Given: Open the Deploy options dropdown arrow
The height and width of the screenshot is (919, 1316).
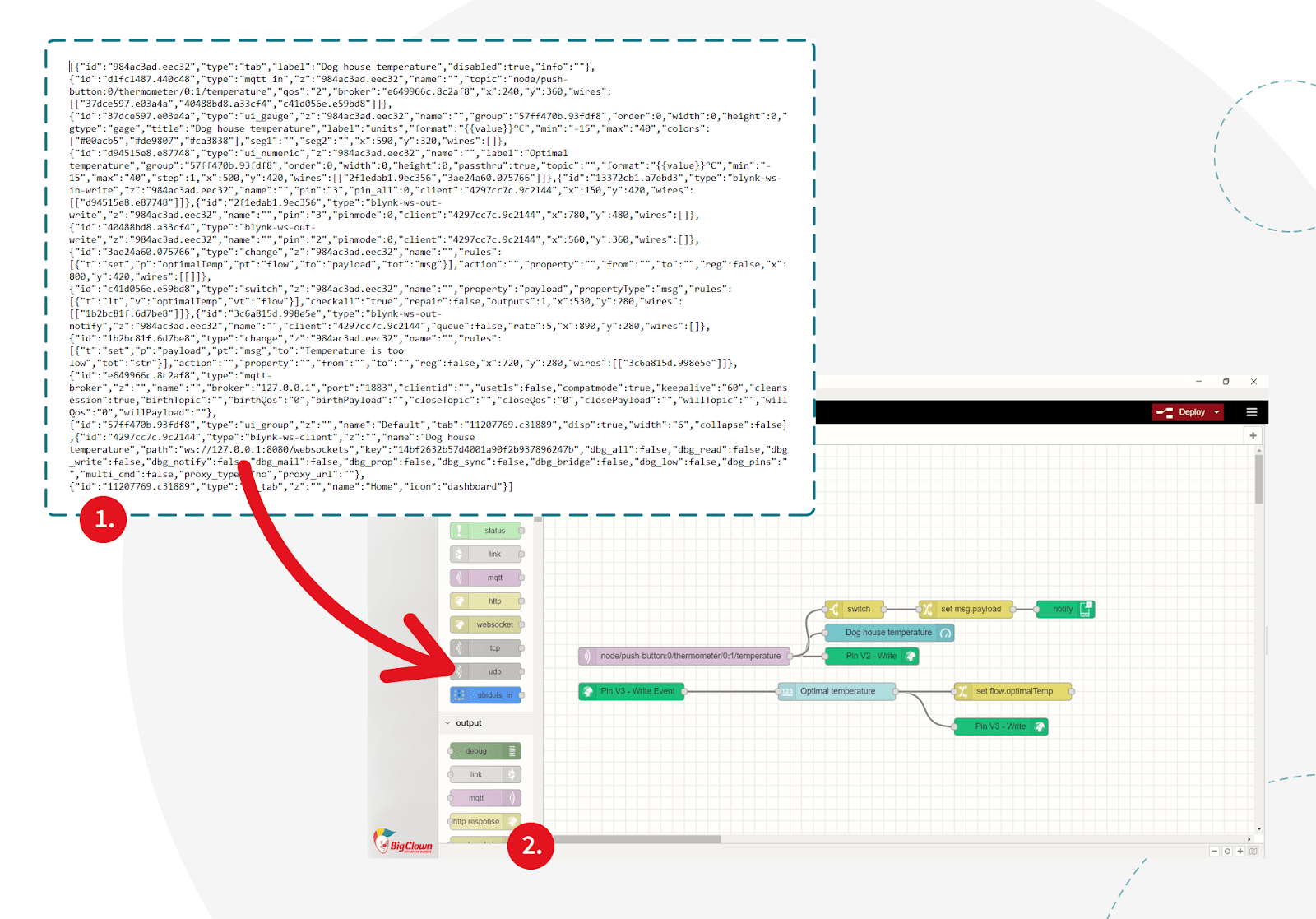Looking at the screenshot, I should tap(1216, 412).
